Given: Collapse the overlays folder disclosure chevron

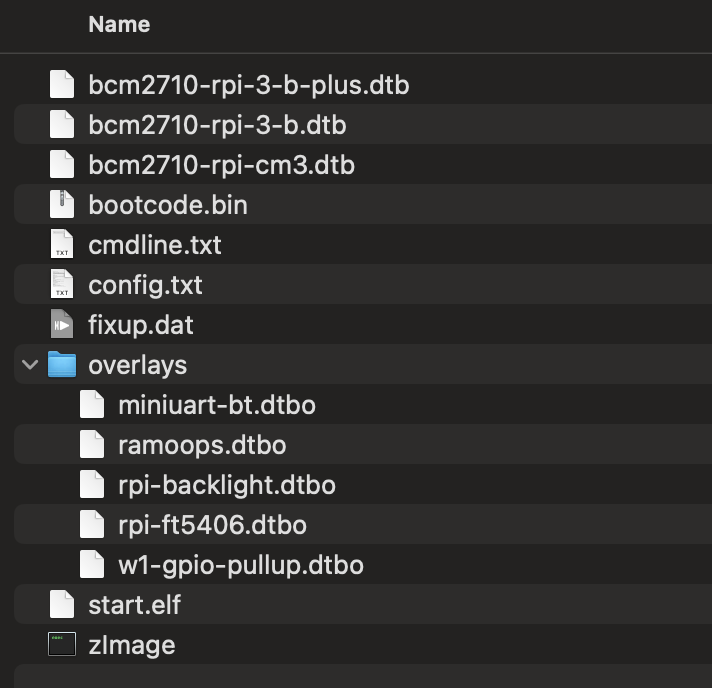Looking at the screenshot, I should (30, 365).
